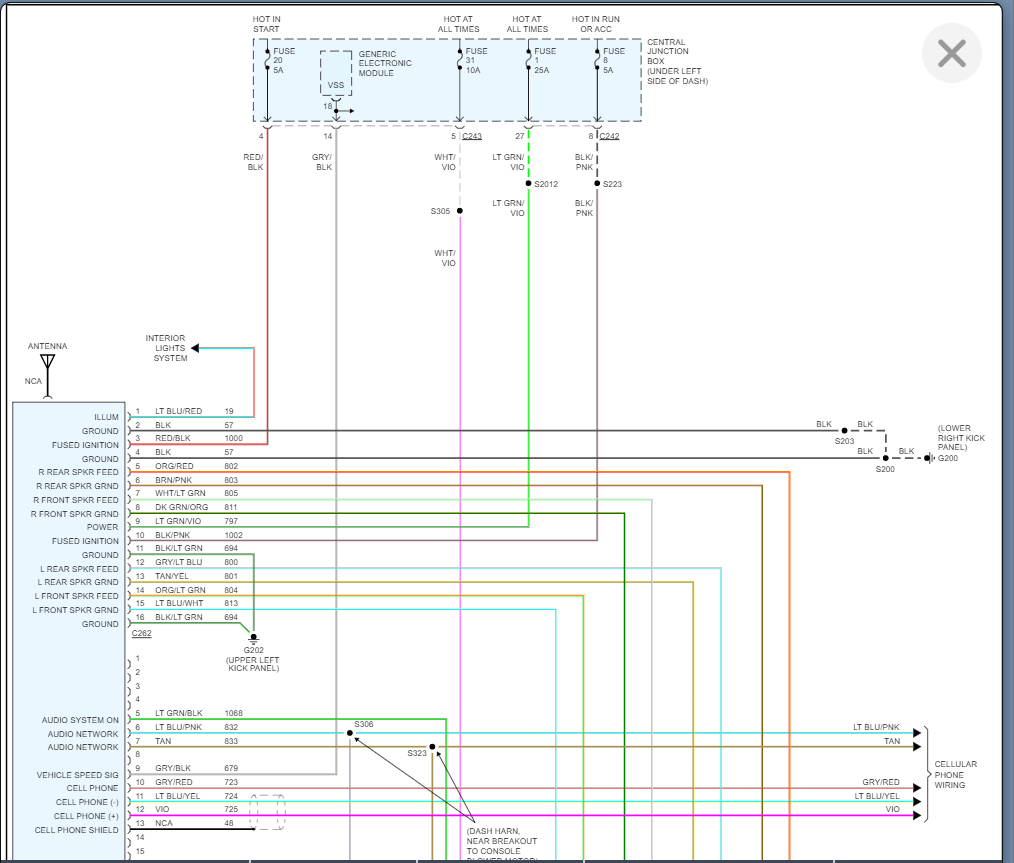This screenshot has height=863, width=1014.
Task: Click splice label 'S200'
Action: tap(885, 469)
